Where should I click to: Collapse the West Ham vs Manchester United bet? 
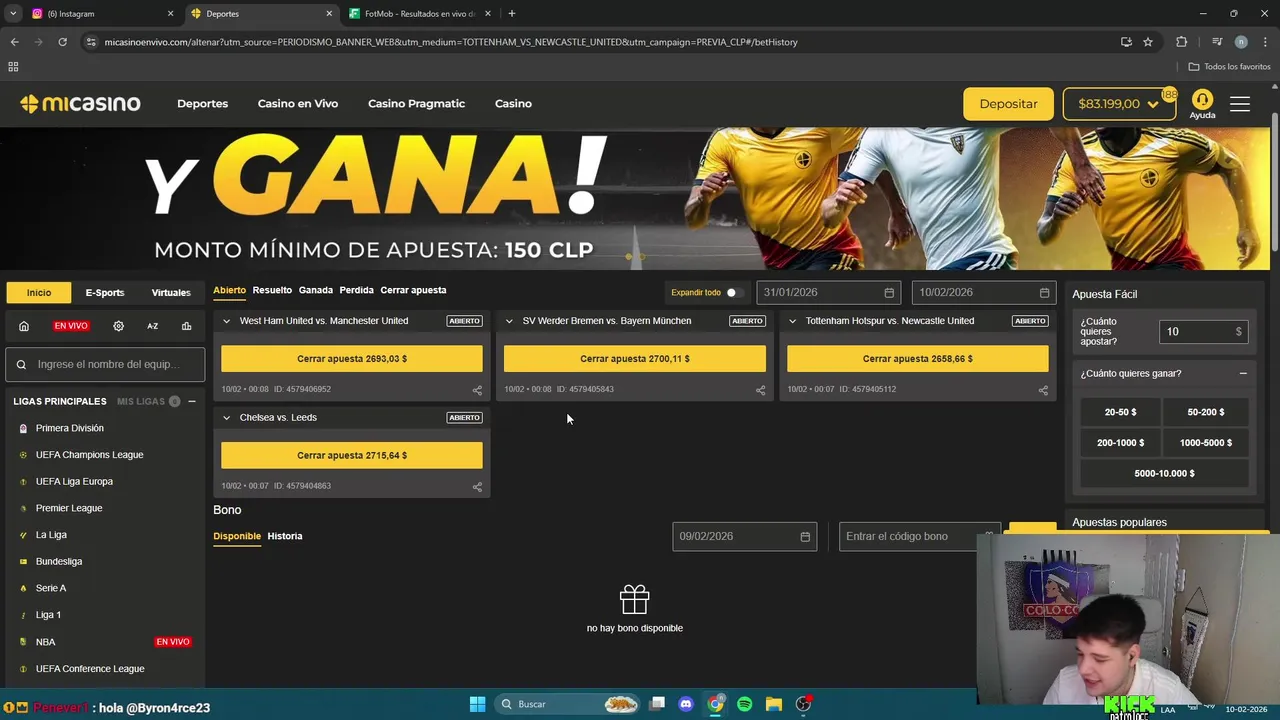tap(227, 321)
